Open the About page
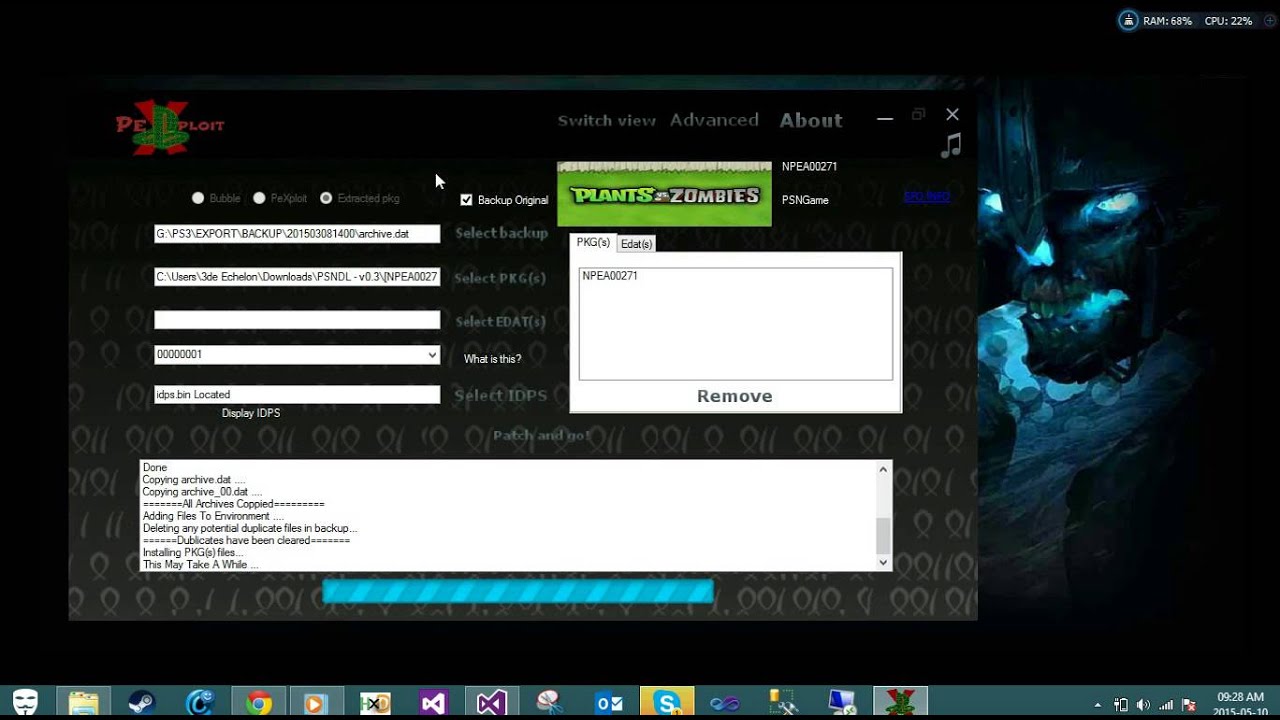Viewport: 1280px width, 720px height. tap(811, 120)
